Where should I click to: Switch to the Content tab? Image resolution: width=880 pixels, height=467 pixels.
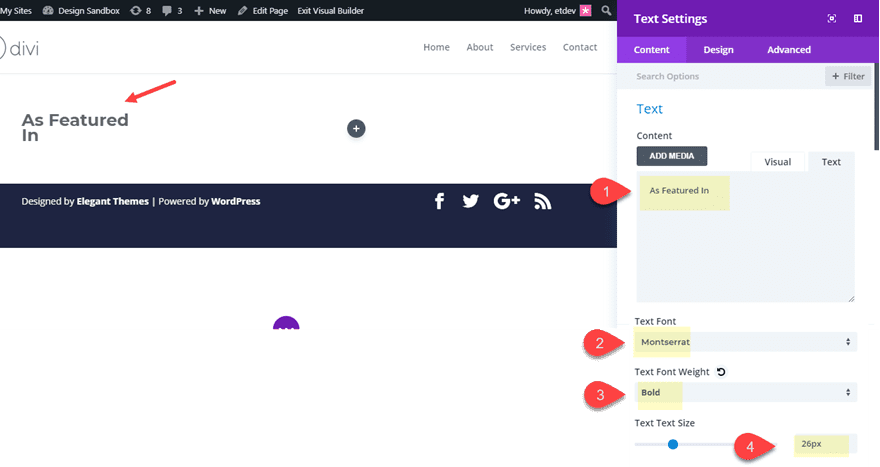point(652,49)
